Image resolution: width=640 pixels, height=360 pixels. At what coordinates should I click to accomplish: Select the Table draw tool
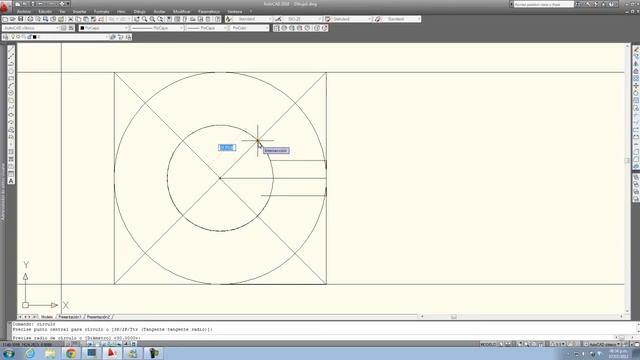tap(11, 173)
